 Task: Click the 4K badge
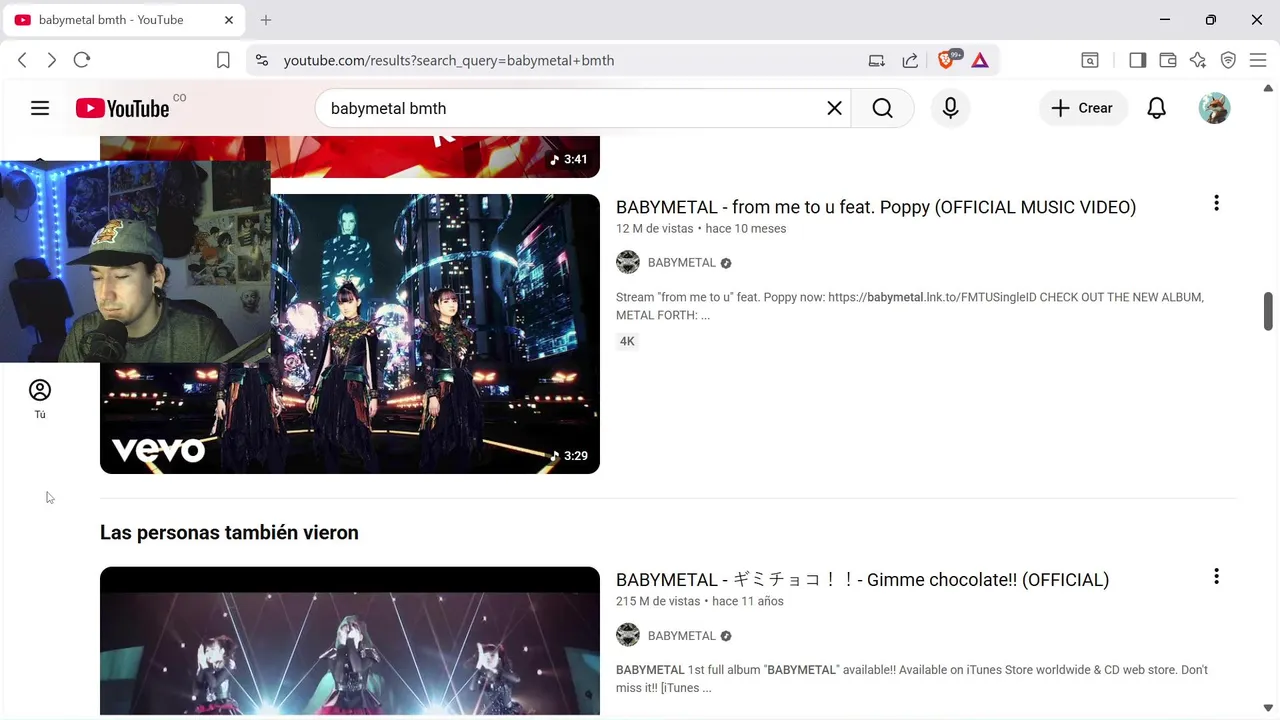click(627, 341)
